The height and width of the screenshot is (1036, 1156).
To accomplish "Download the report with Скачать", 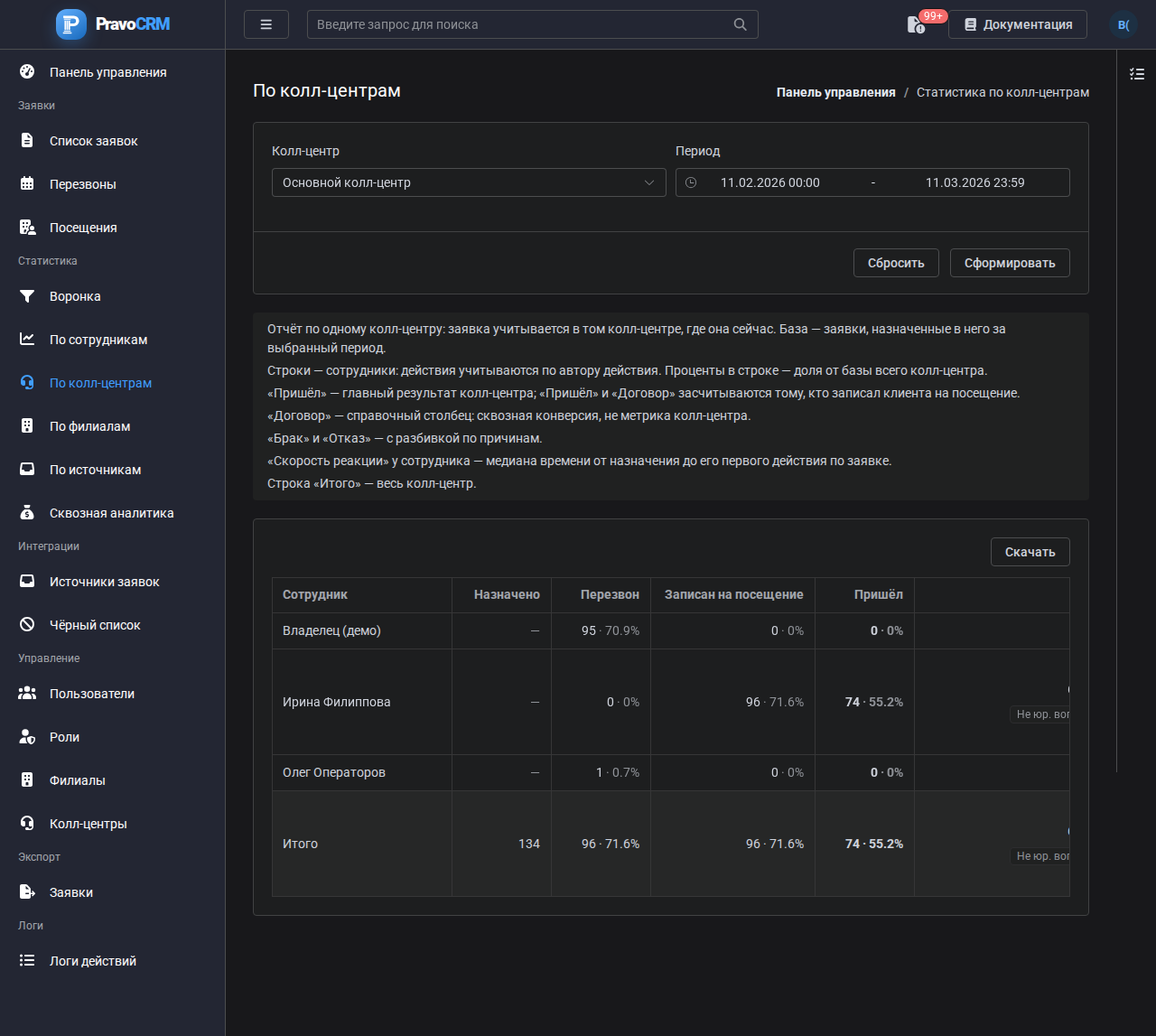I will [1030, 552].
